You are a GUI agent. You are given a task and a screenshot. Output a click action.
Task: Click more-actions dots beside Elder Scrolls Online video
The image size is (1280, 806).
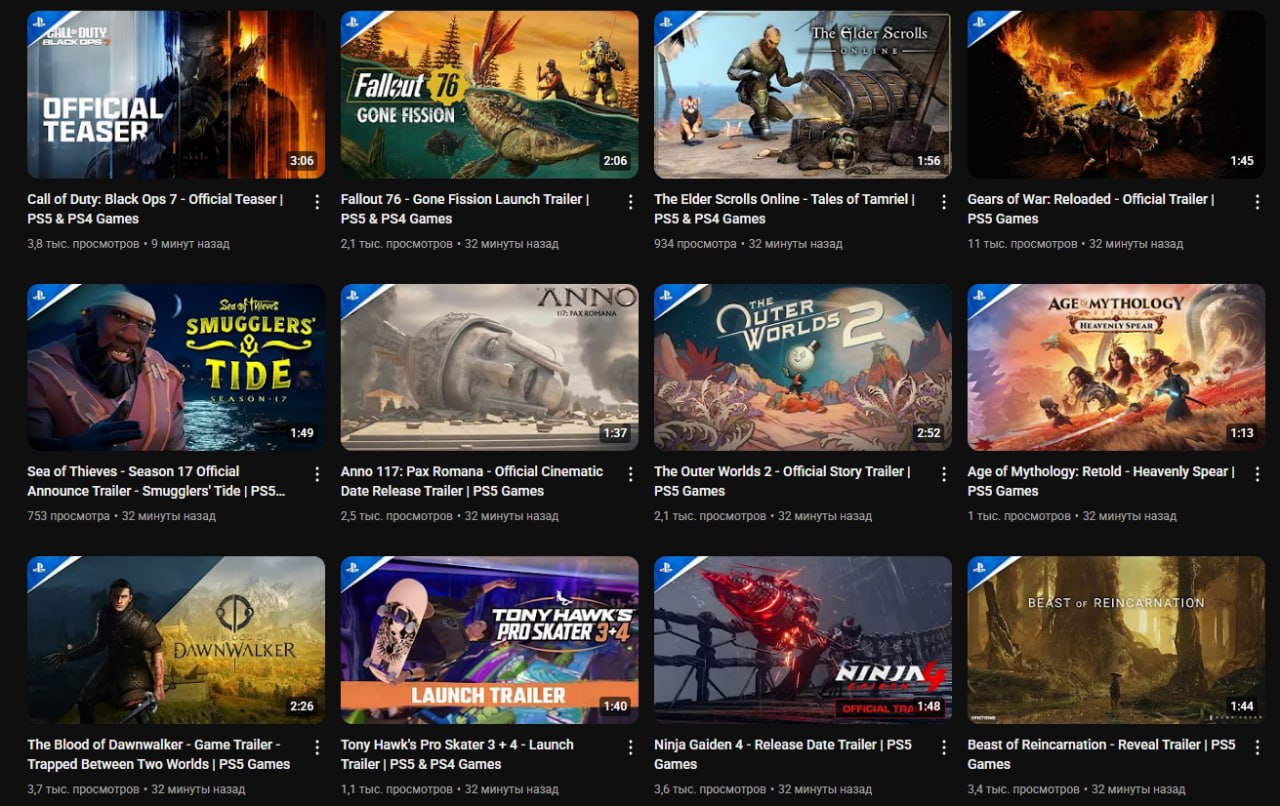(944, 202)
